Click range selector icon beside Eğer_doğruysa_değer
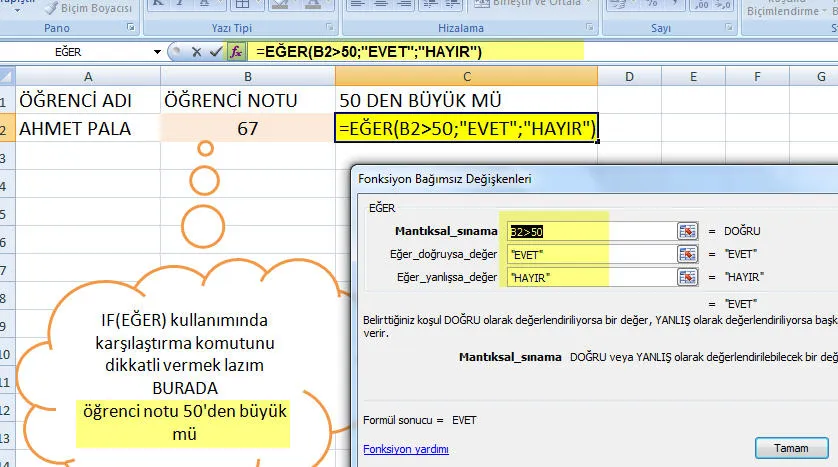The height and width of the screenshot is (467, 838). click(686, 254)
